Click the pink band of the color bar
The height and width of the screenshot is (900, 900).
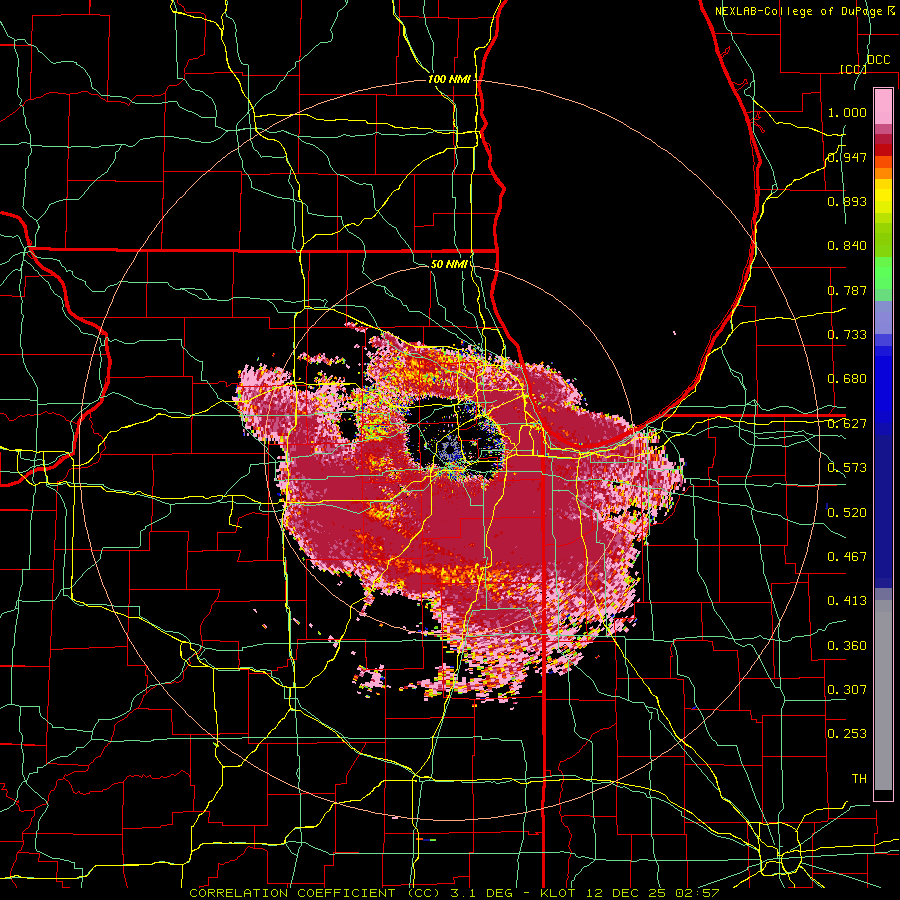click(883, 107)
